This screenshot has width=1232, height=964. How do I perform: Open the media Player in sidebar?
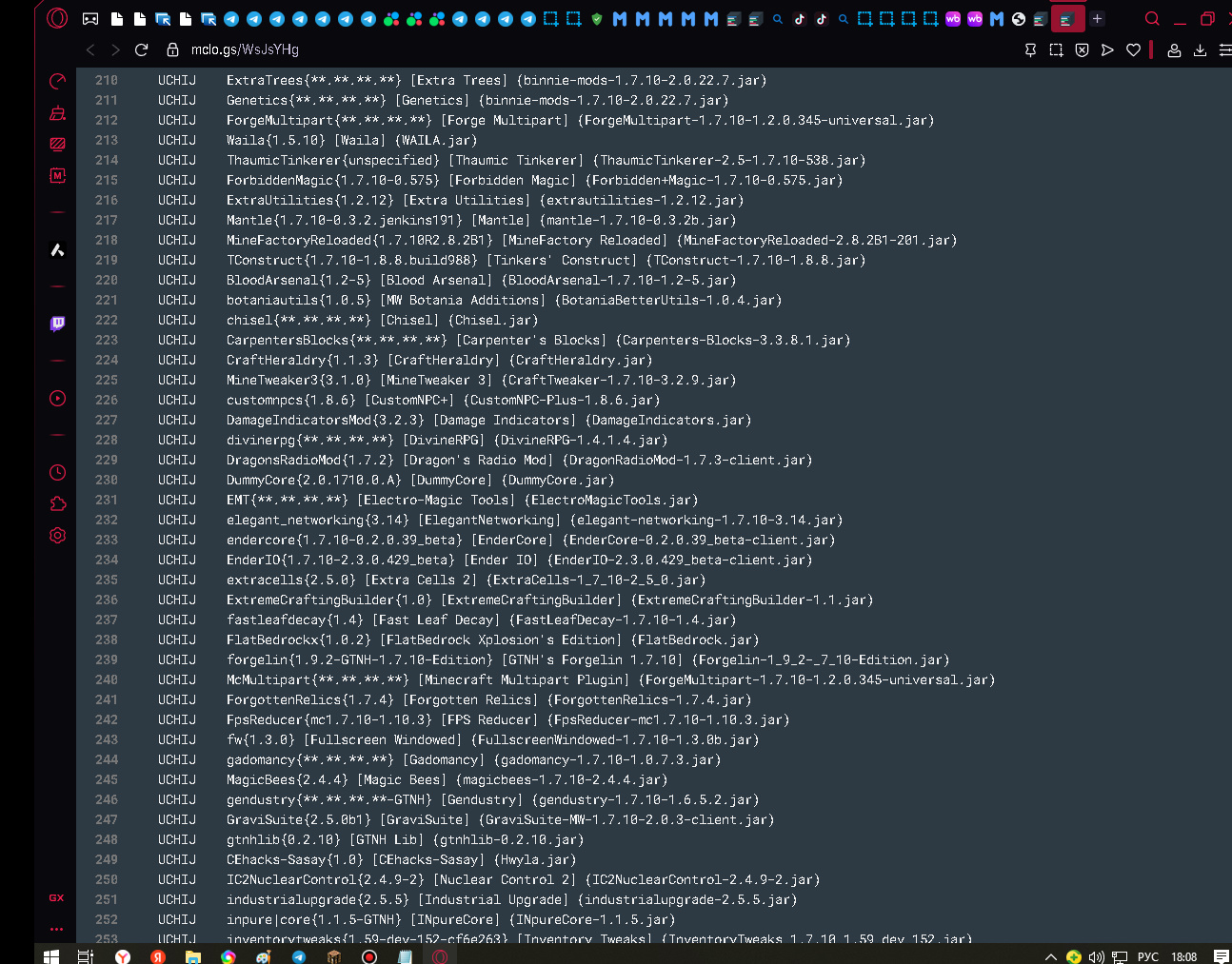(57, 398)
